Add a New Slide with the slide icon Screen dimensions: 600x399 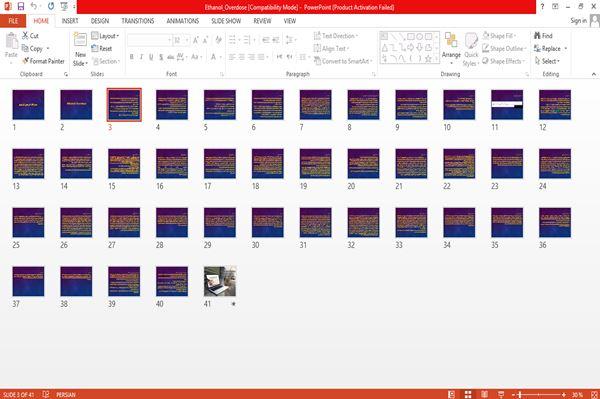[80, 40]
